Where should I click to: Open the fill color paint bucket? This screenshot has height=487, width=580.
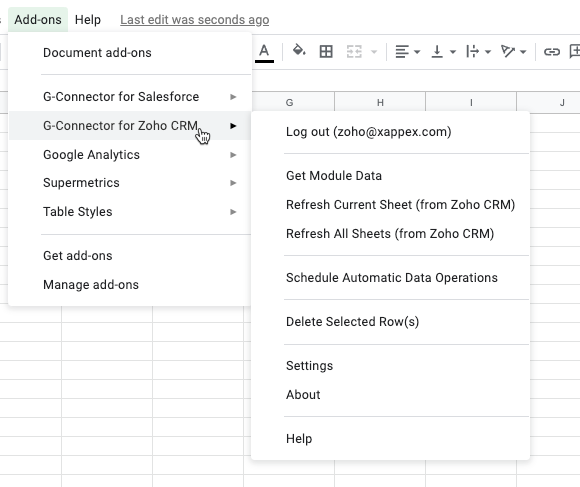pos(299,51)
